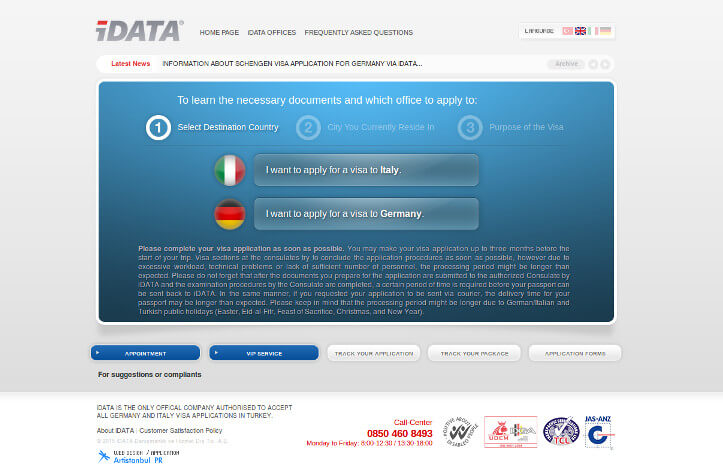Click step 2 circle icon

(308, 127)
